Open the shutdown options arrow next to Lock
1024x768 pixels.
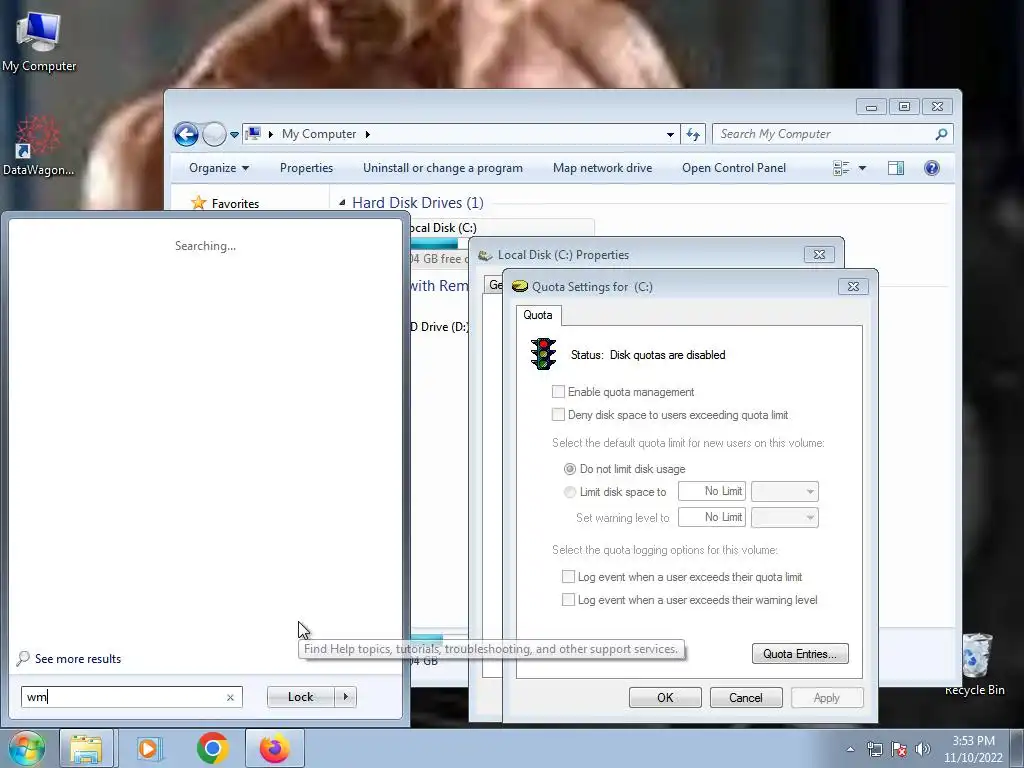(345, 697)
